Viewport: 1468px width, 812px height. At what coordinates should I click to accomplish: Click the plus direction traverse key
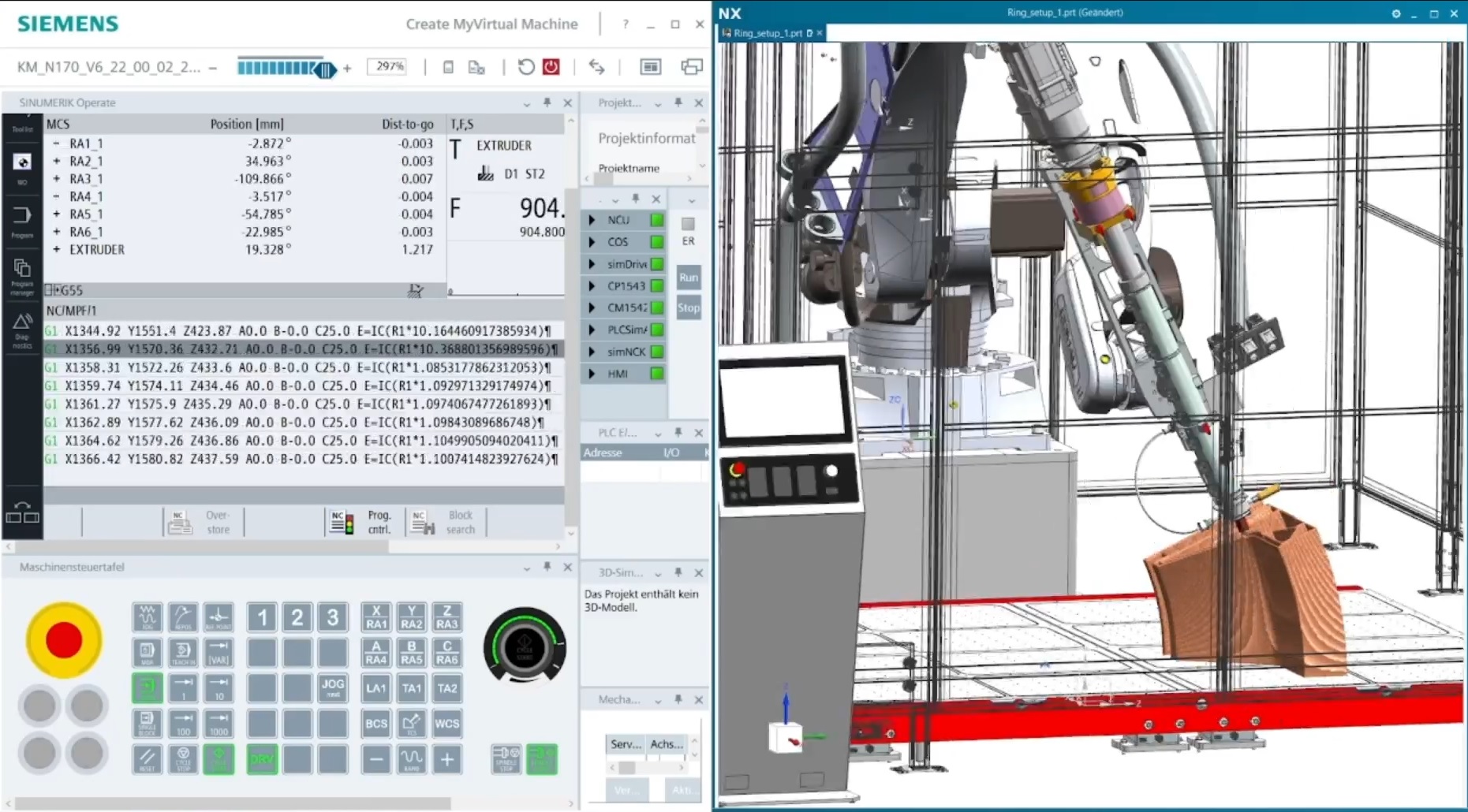point(447,758)
